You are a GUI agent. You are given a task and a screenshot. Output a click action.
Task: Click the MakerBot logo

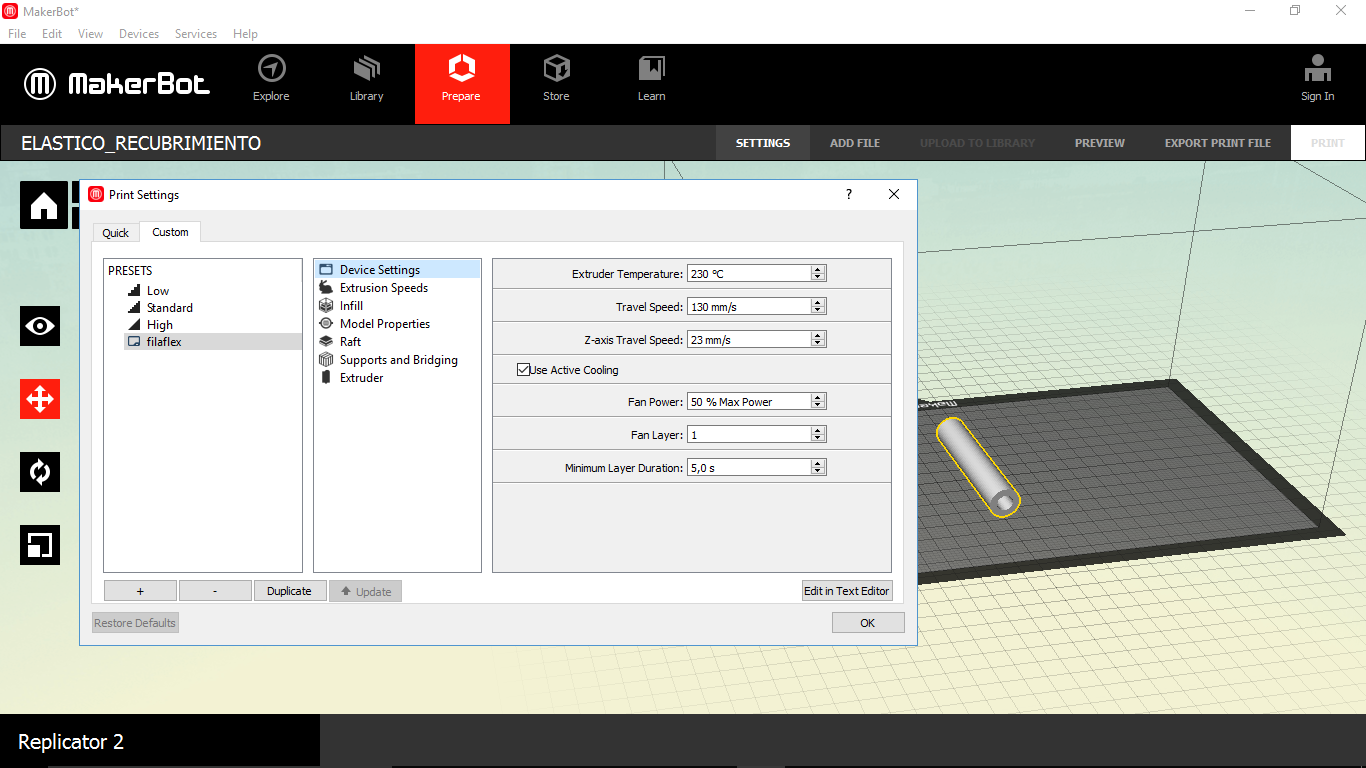pos(117,84)
